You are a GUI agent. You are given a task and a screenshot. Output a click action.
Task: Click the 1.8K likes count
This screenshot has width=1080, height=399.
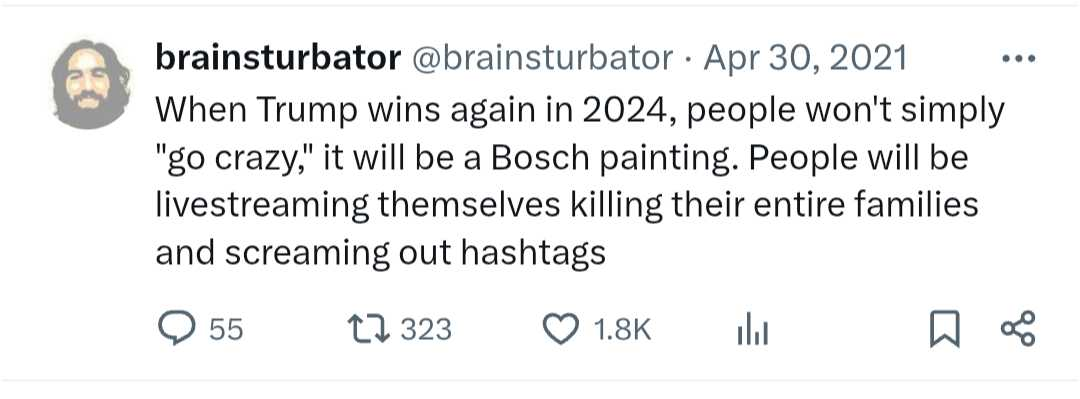(622, 329)
